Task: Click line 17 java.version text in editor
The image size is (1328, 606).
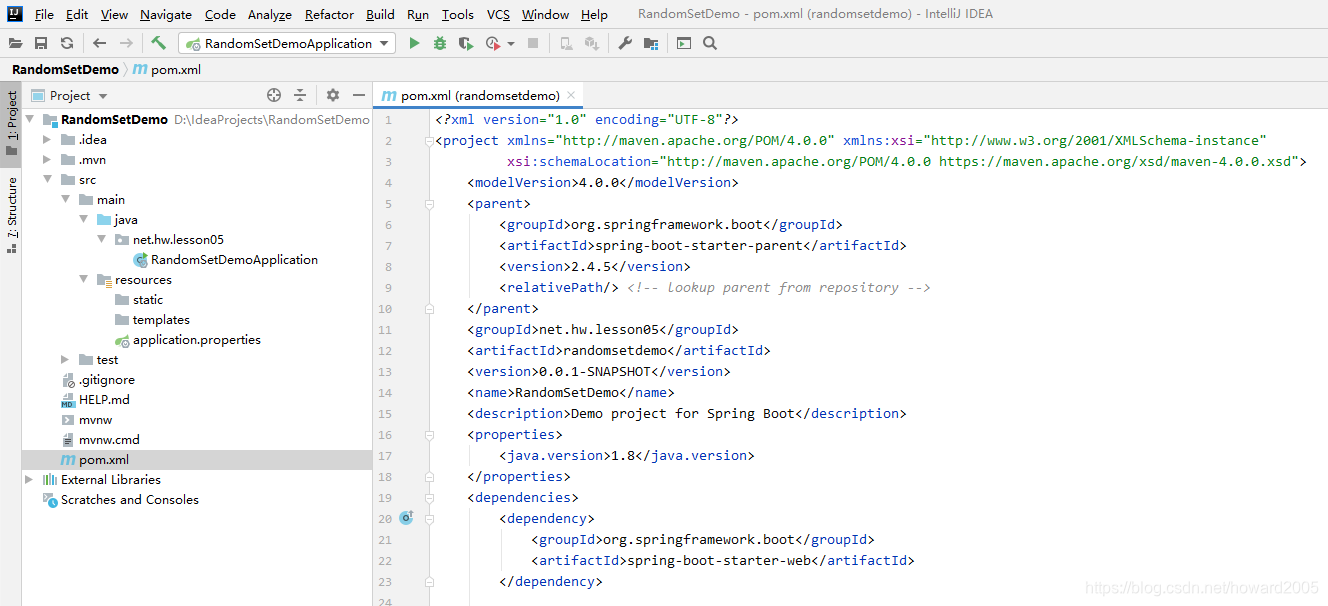Action: click(x=626, y=455)
